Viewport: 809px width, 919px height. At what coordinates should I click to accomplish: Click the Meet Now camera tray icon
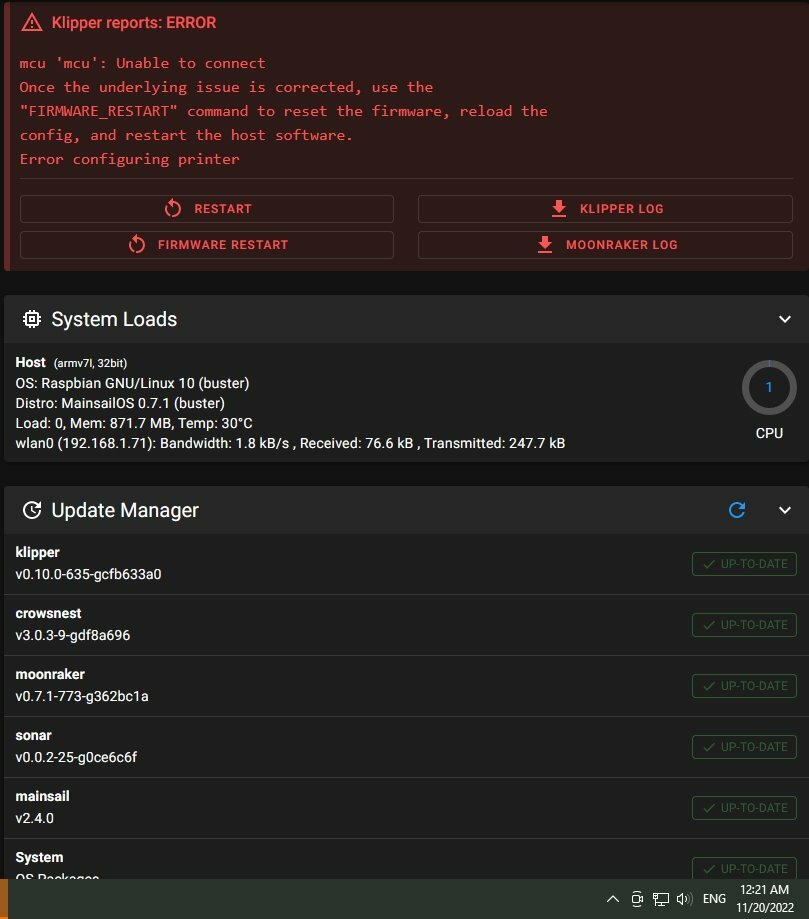pos(637,898)
